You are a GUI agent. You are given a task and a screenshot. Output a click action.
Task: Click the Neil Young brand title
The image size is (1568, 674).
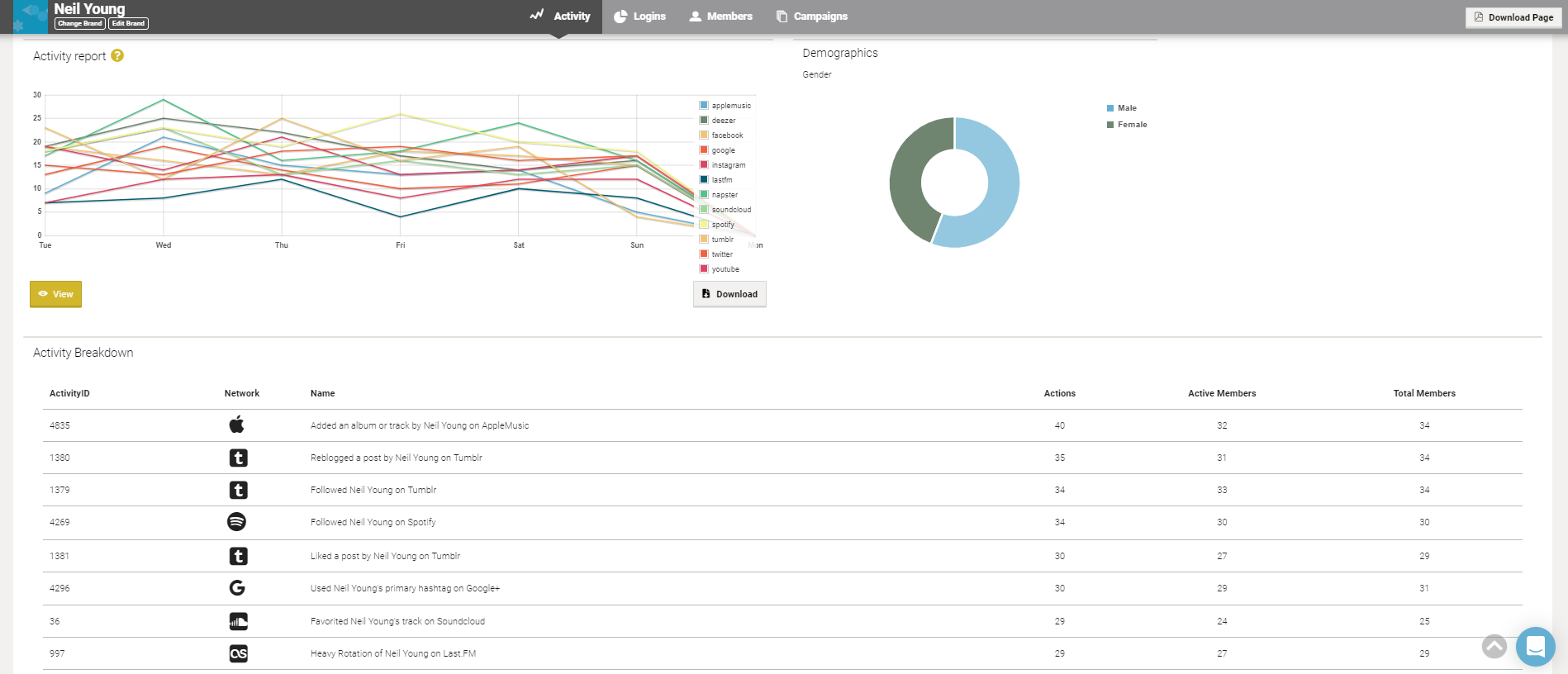tap(90, 9)
